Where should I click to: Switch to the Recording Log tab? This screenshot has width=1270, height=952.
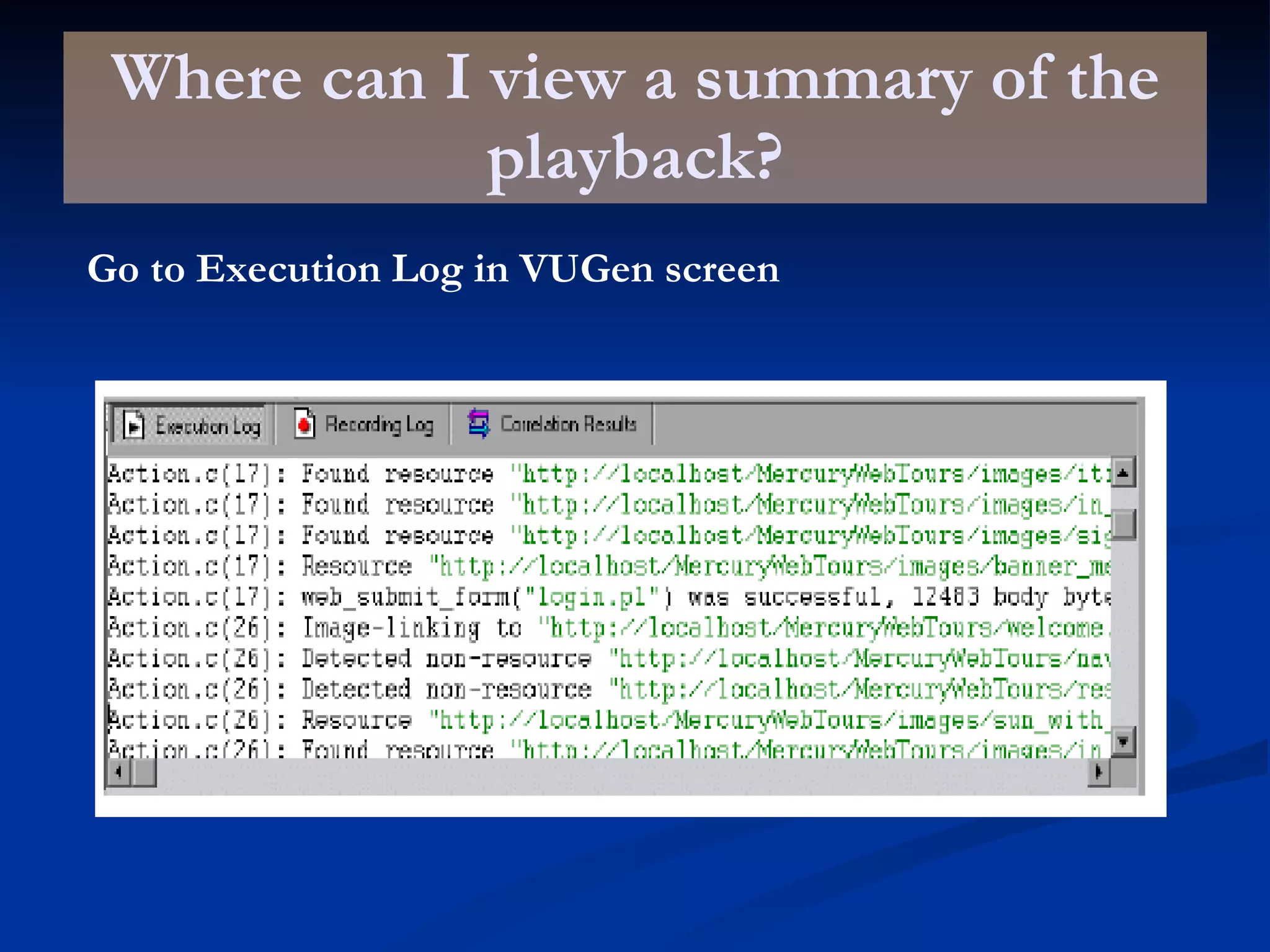[363, 425]
